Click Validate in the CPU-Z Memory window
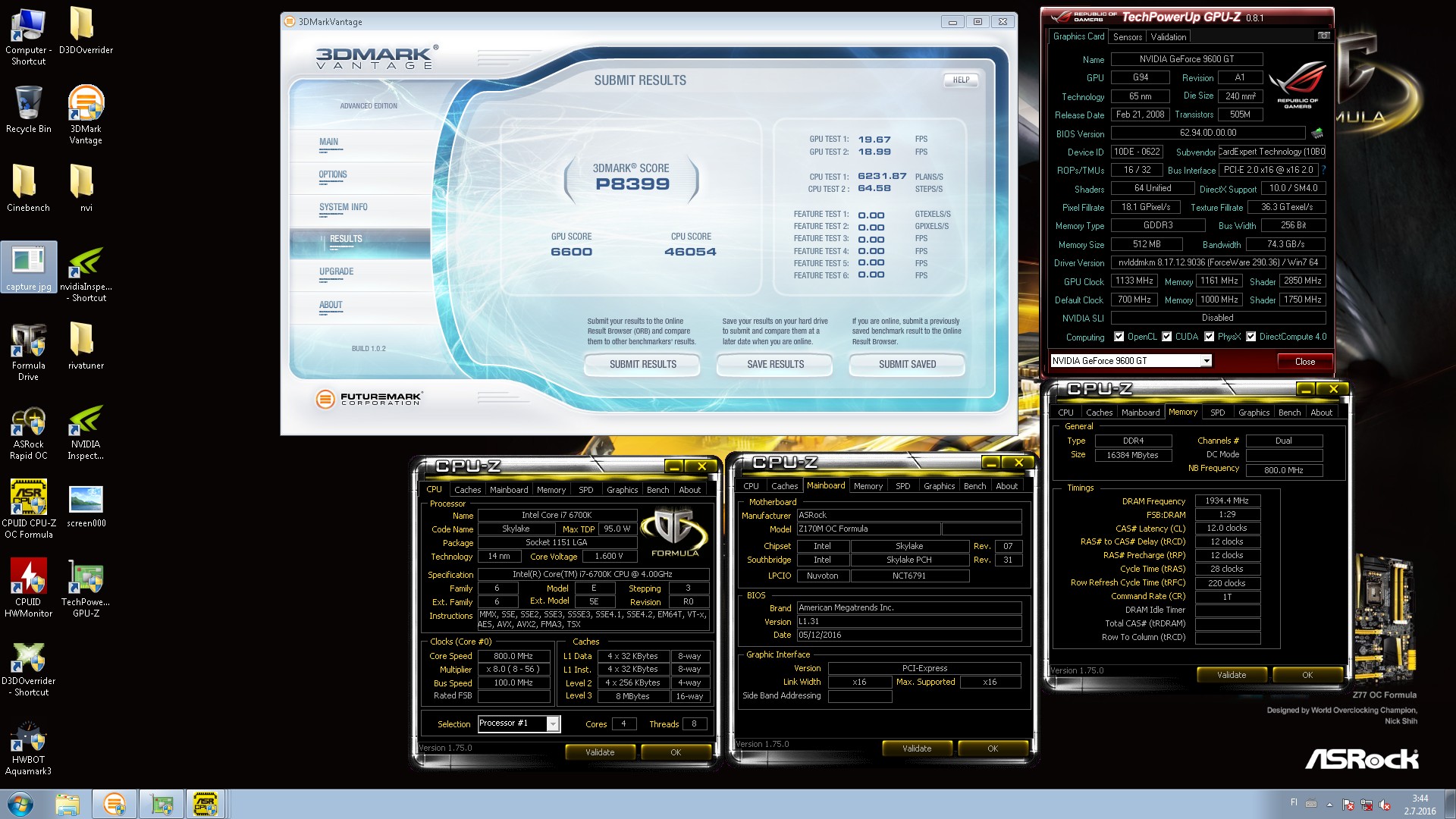 (x=1232, y=675)
